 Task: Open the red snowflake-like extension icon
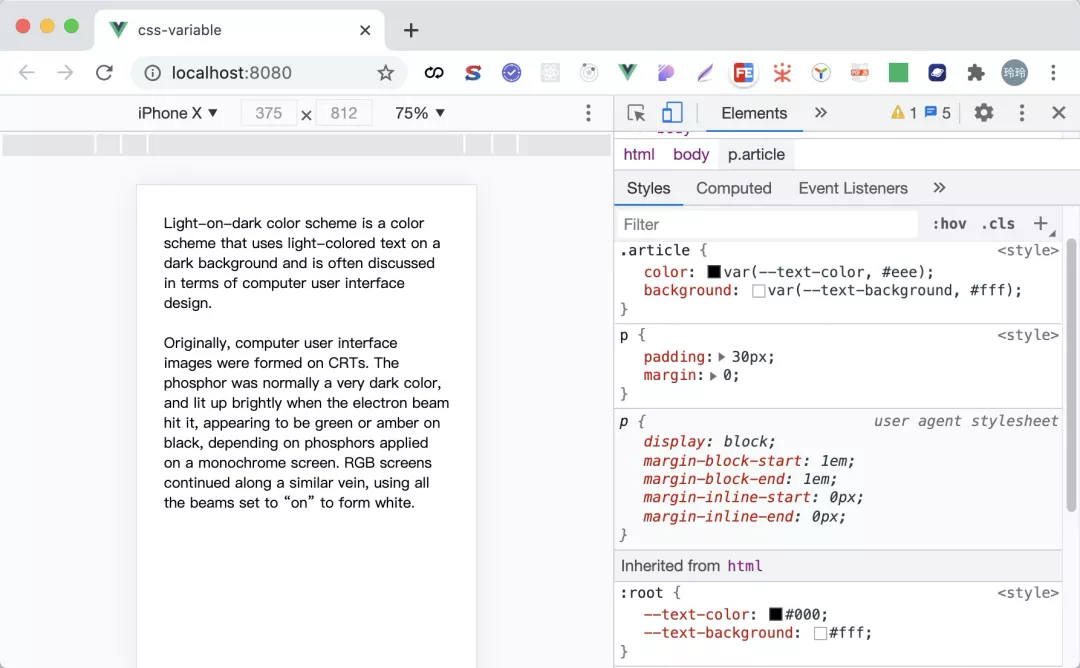coord(782,72)
